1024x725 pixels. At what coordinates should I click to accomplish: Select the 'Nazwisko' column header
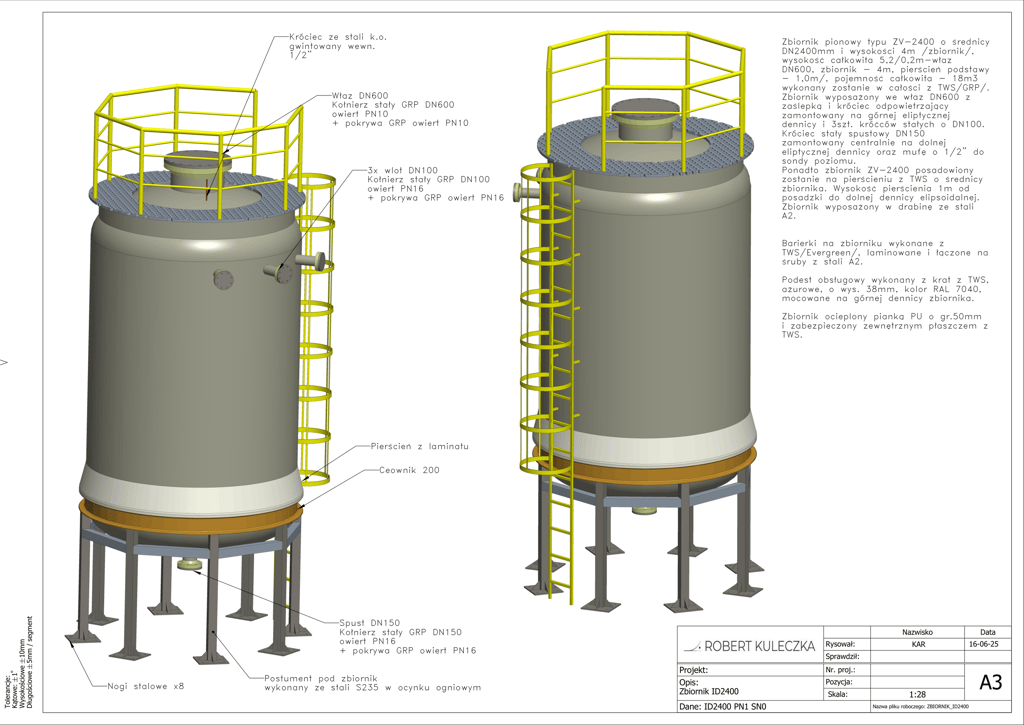point(918,632)
